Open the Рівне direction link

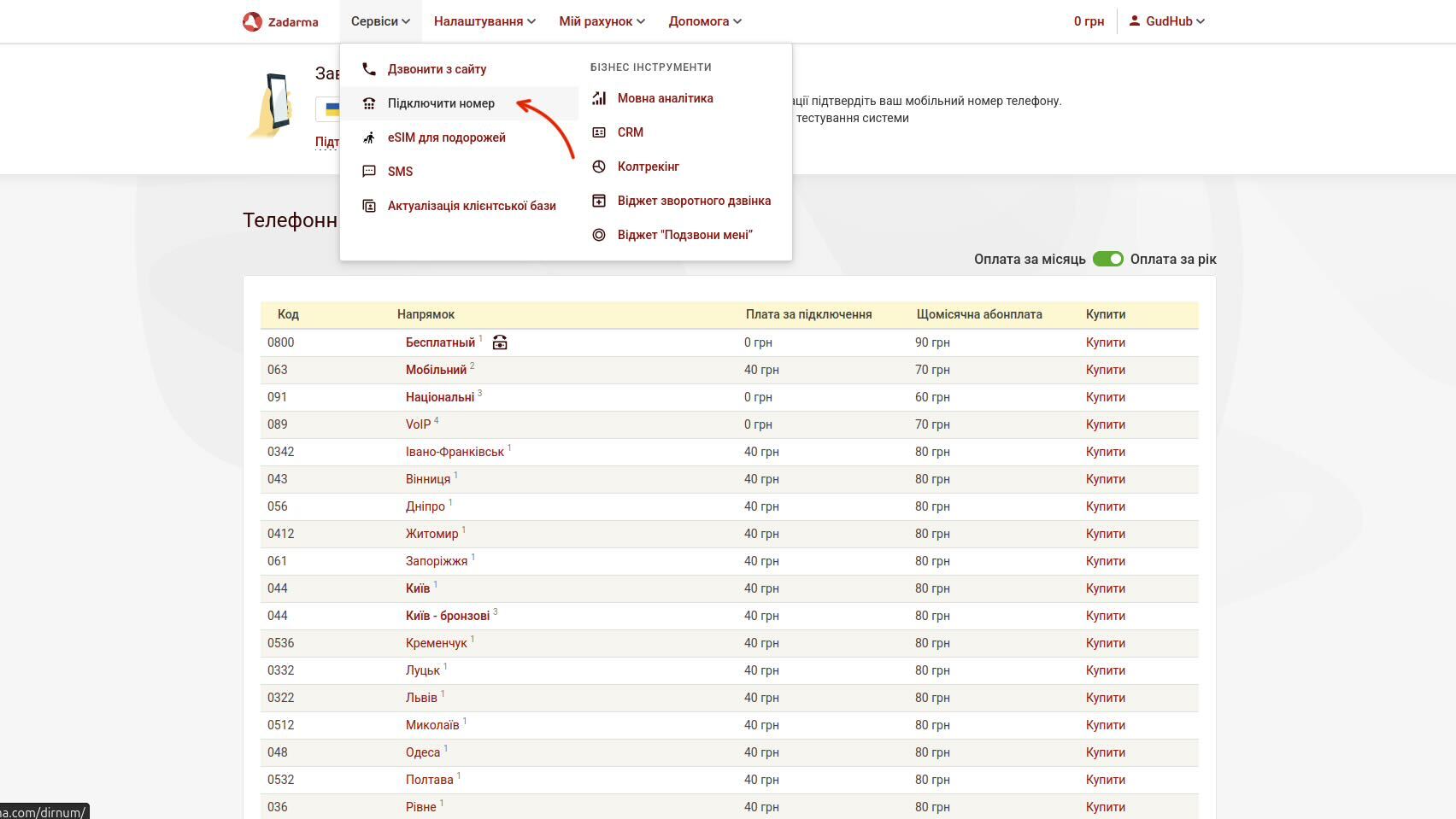[420, 807]
